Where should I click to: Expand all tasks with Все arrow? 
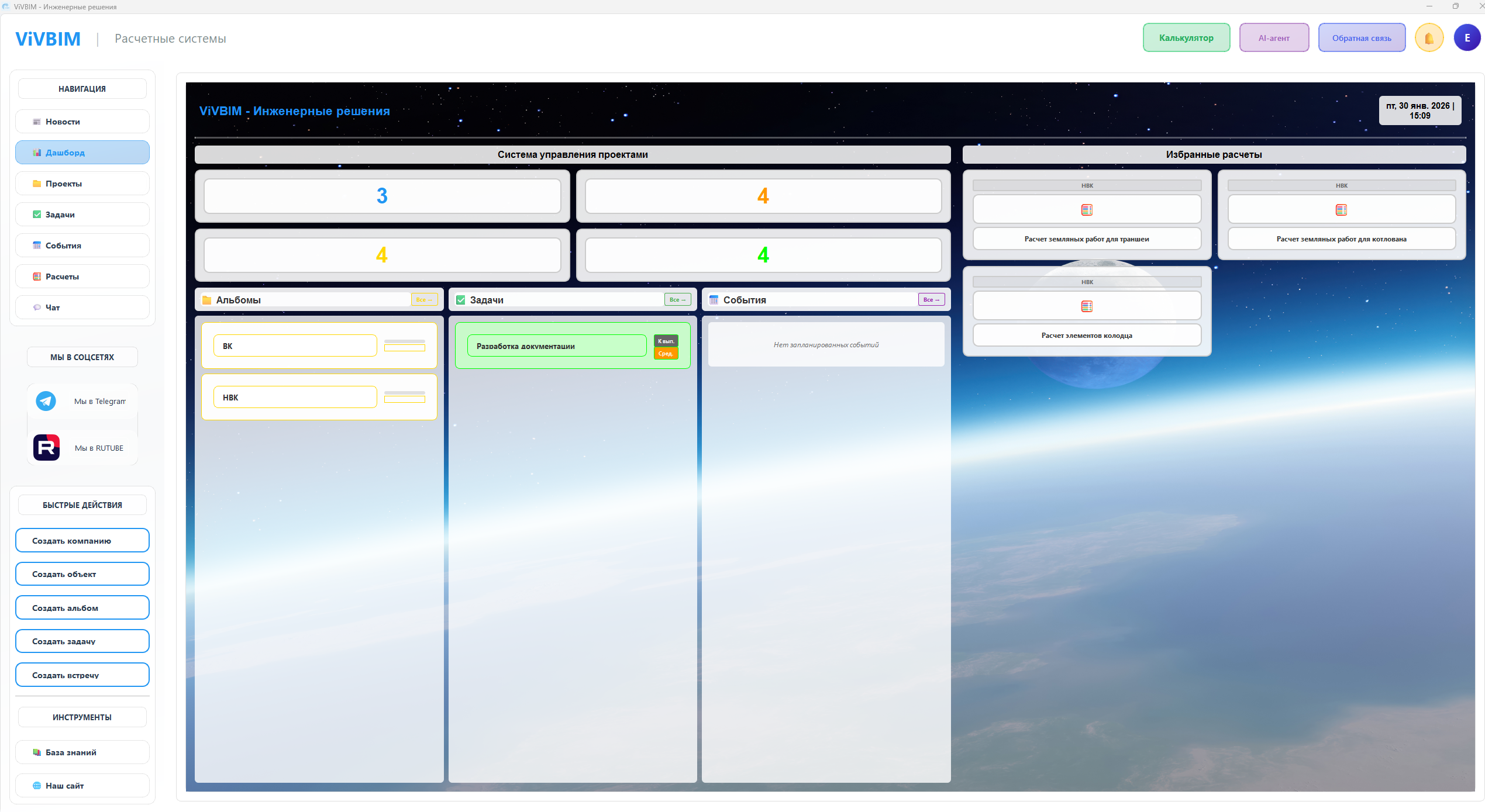tap(678, 300)
